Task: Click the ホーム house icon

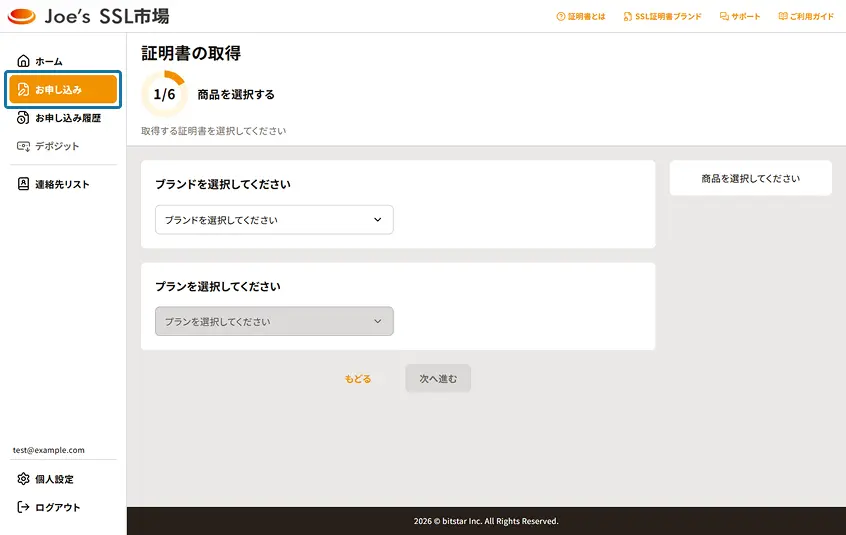Action: coord(23,61)
